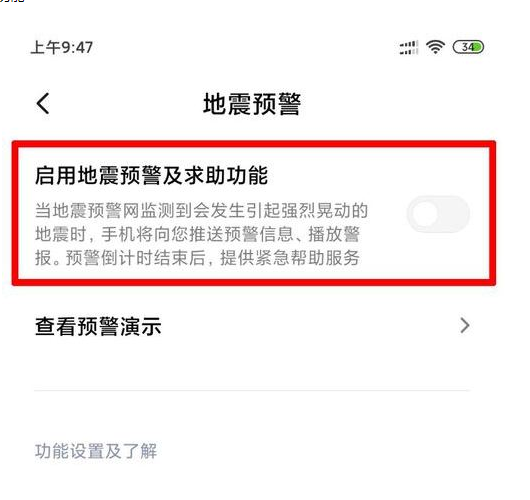530x500 pixels.
Task: Tap the green battery level fill
Action: click(x=478, y=47)
